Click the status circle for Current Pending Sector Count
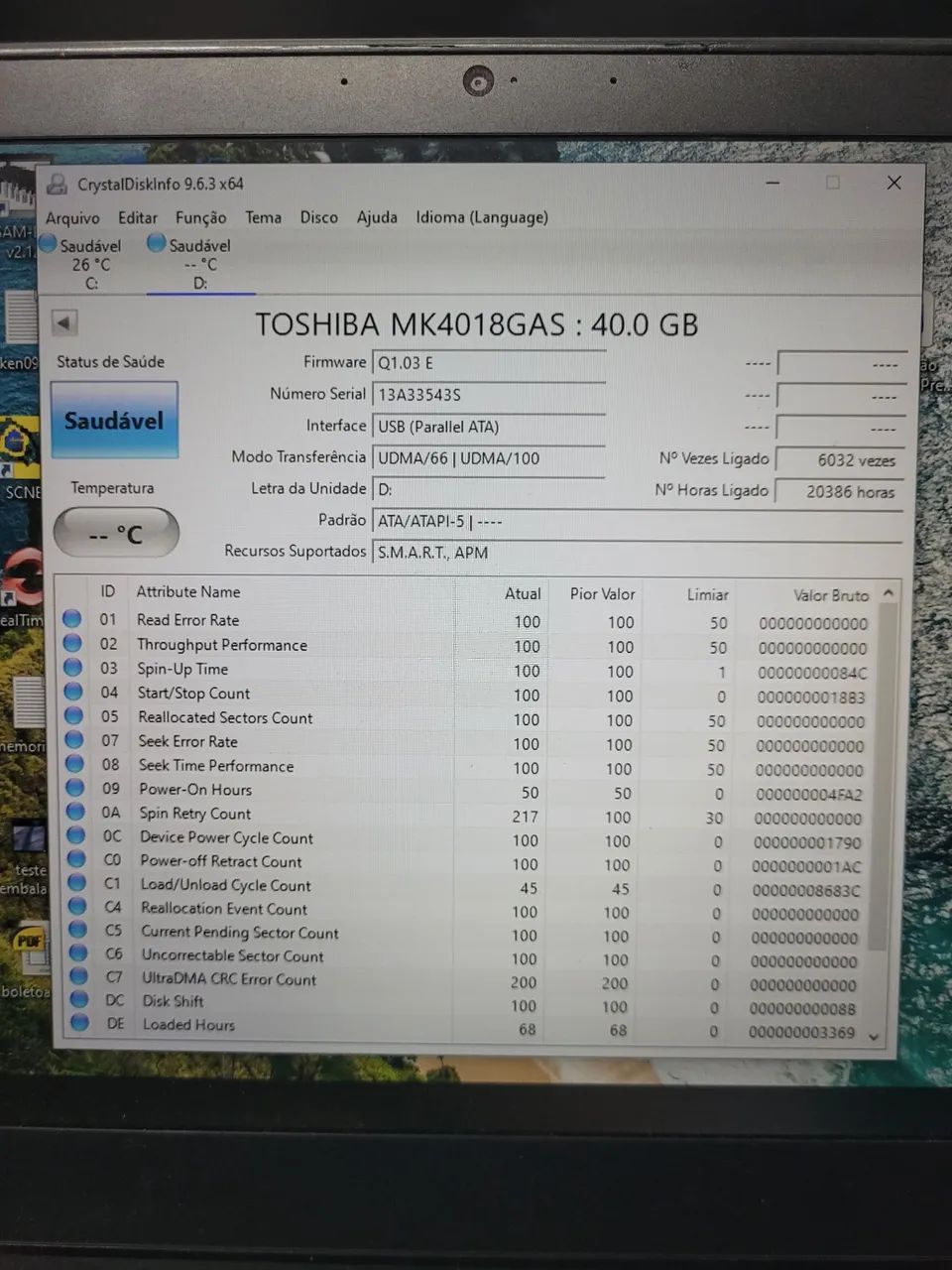The width and height of the screenshot is (952, 1270). coord(78,929)
